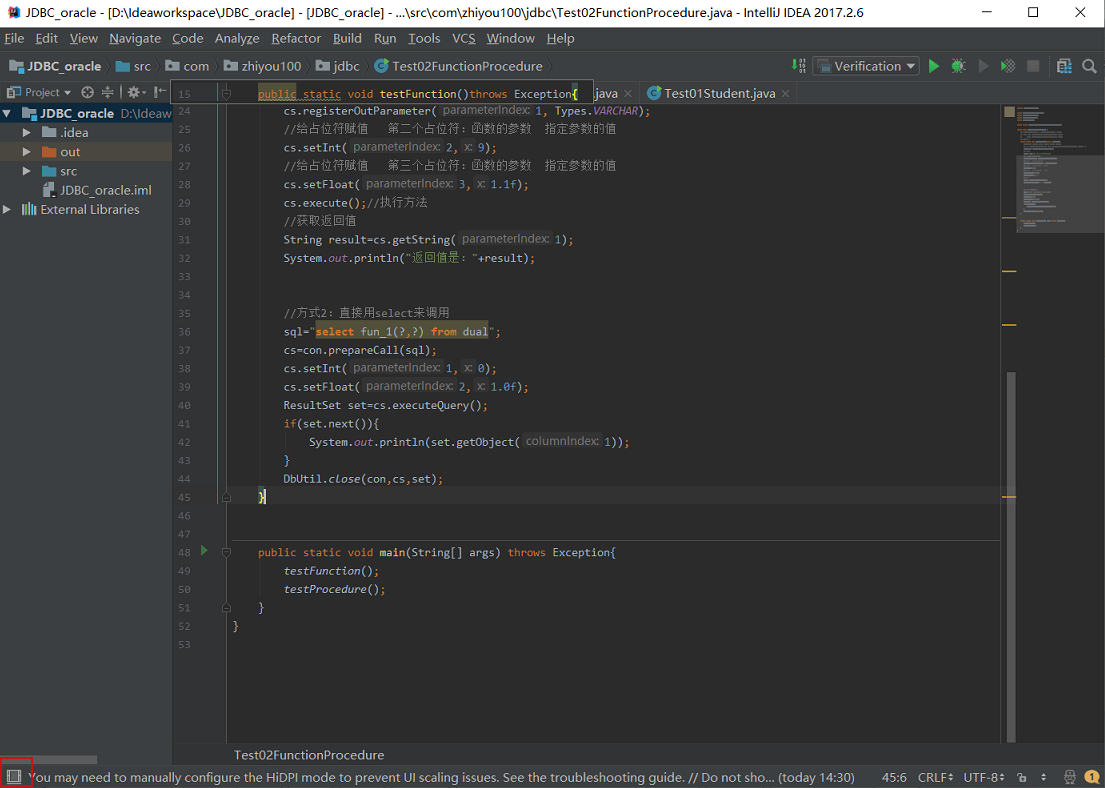1105x788 pixels.
Task: Open the Project view selector dropdown
Action: click(x=39, y=92)
